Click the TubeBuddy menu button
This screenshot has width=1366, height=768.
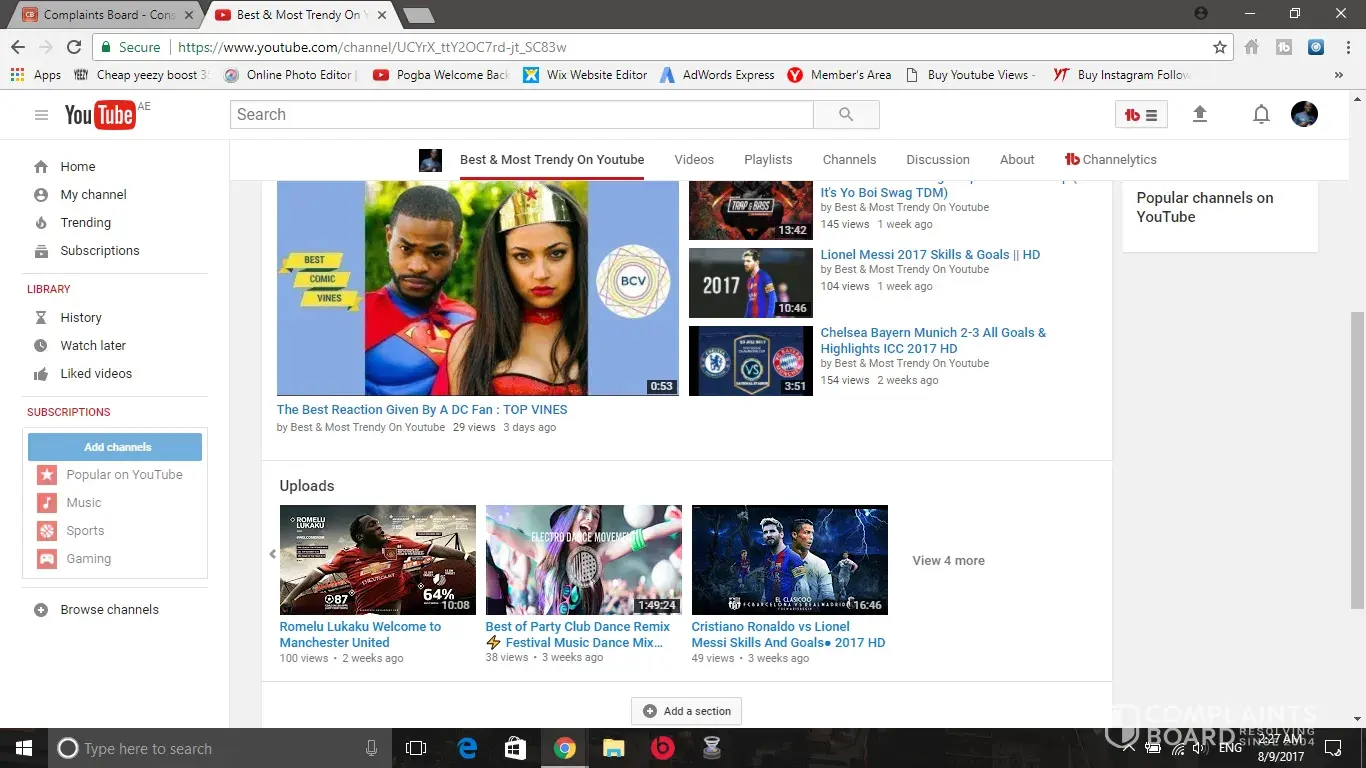pos(1141,115)
